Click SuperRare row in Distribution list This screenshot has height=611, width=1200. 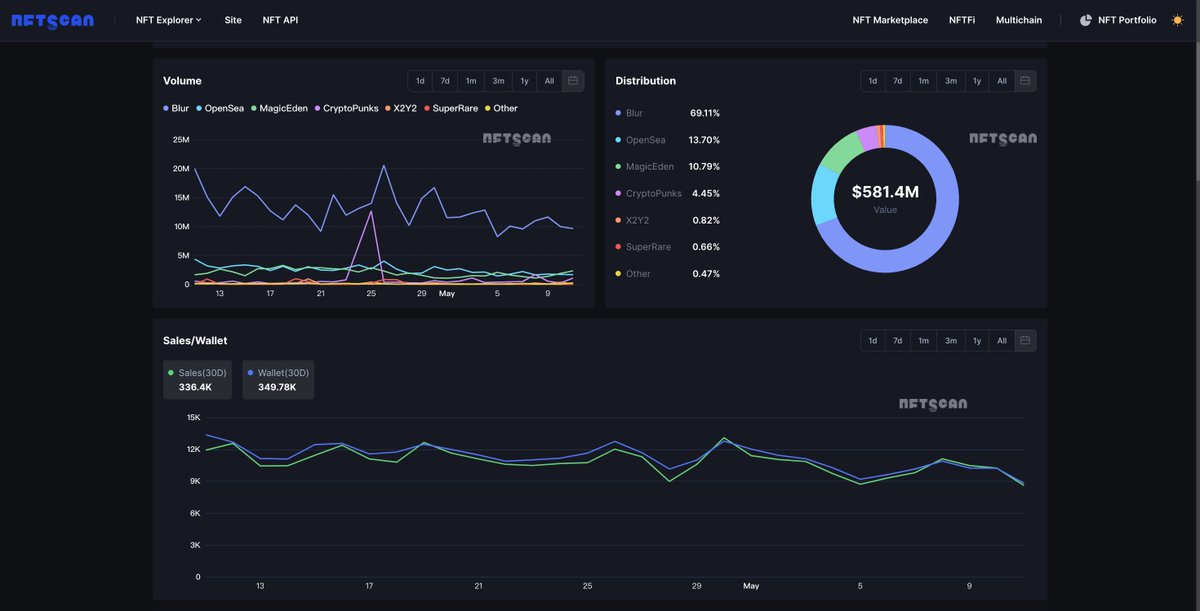(668, 246)
